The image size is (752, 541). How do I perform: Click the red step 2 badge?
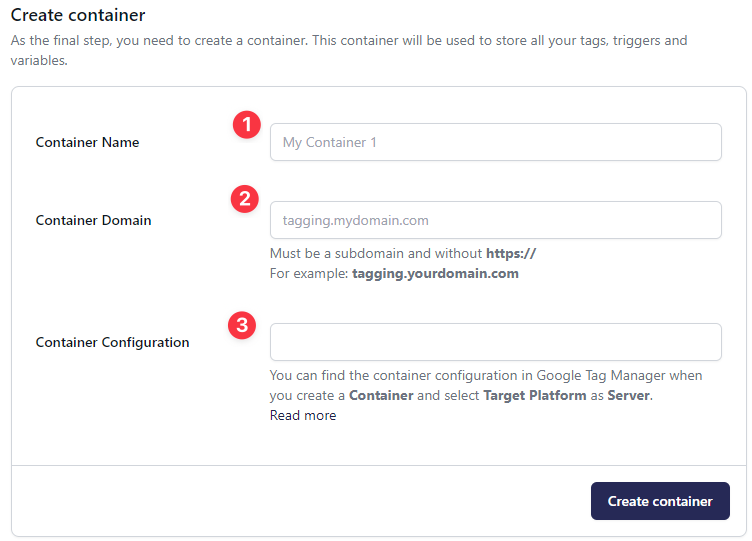click(x=245, y=198)
